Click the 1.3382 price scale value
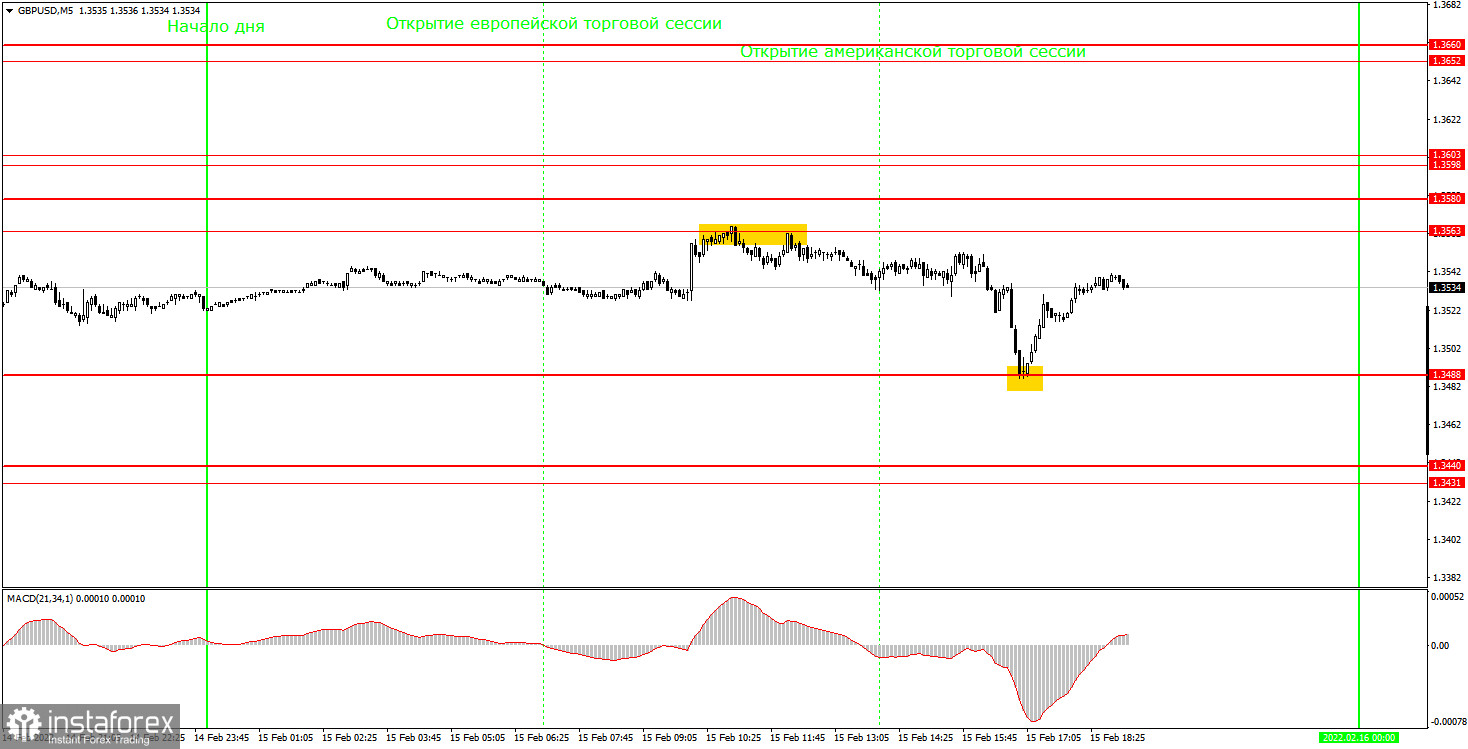The image size is (1468, 749). tap(1446, 578)
